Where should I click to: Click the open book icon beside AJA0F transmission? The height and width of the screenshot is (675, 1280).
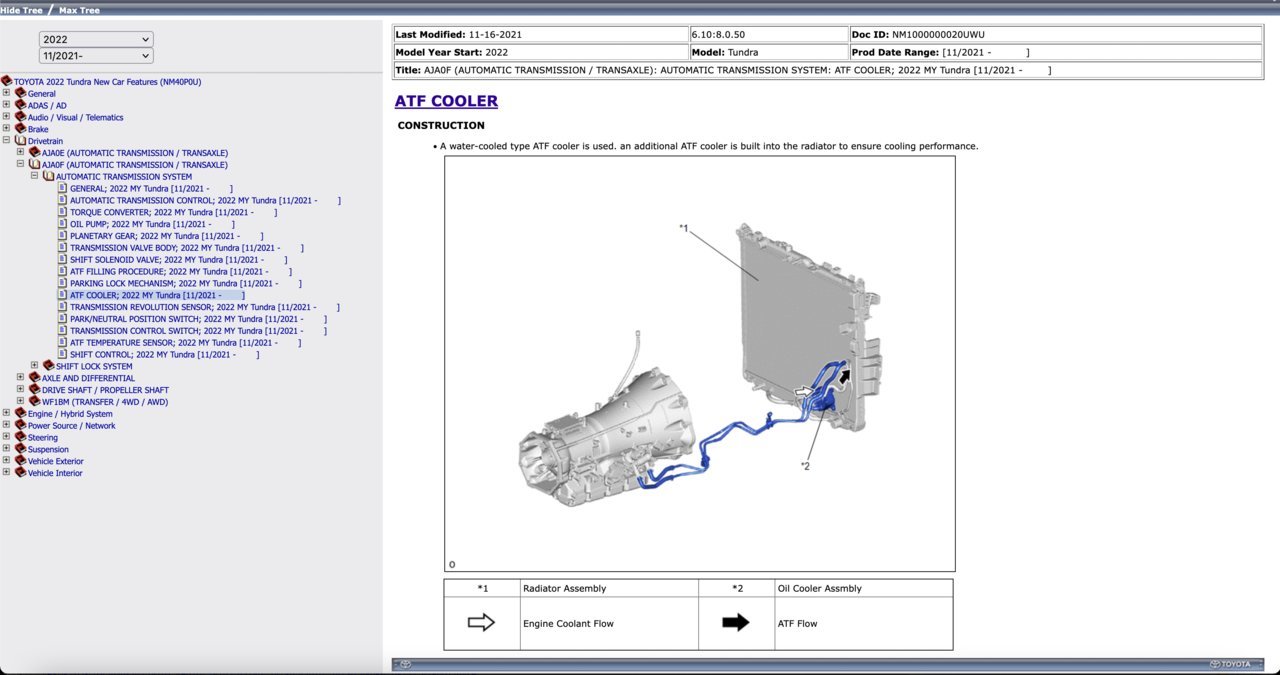[x=34, y=164]
